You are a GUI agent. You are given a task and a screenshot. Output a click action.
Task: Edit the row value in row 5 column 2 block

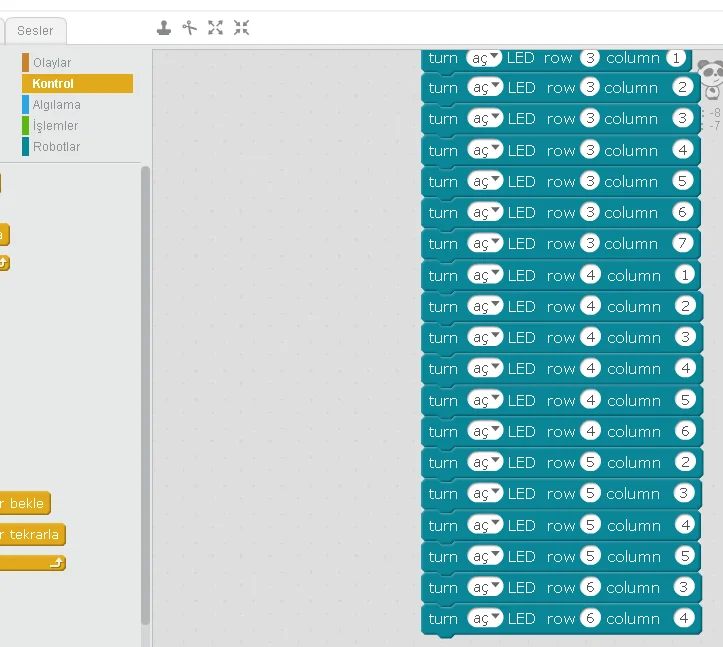pyautogui.click(x=590, y=462)
